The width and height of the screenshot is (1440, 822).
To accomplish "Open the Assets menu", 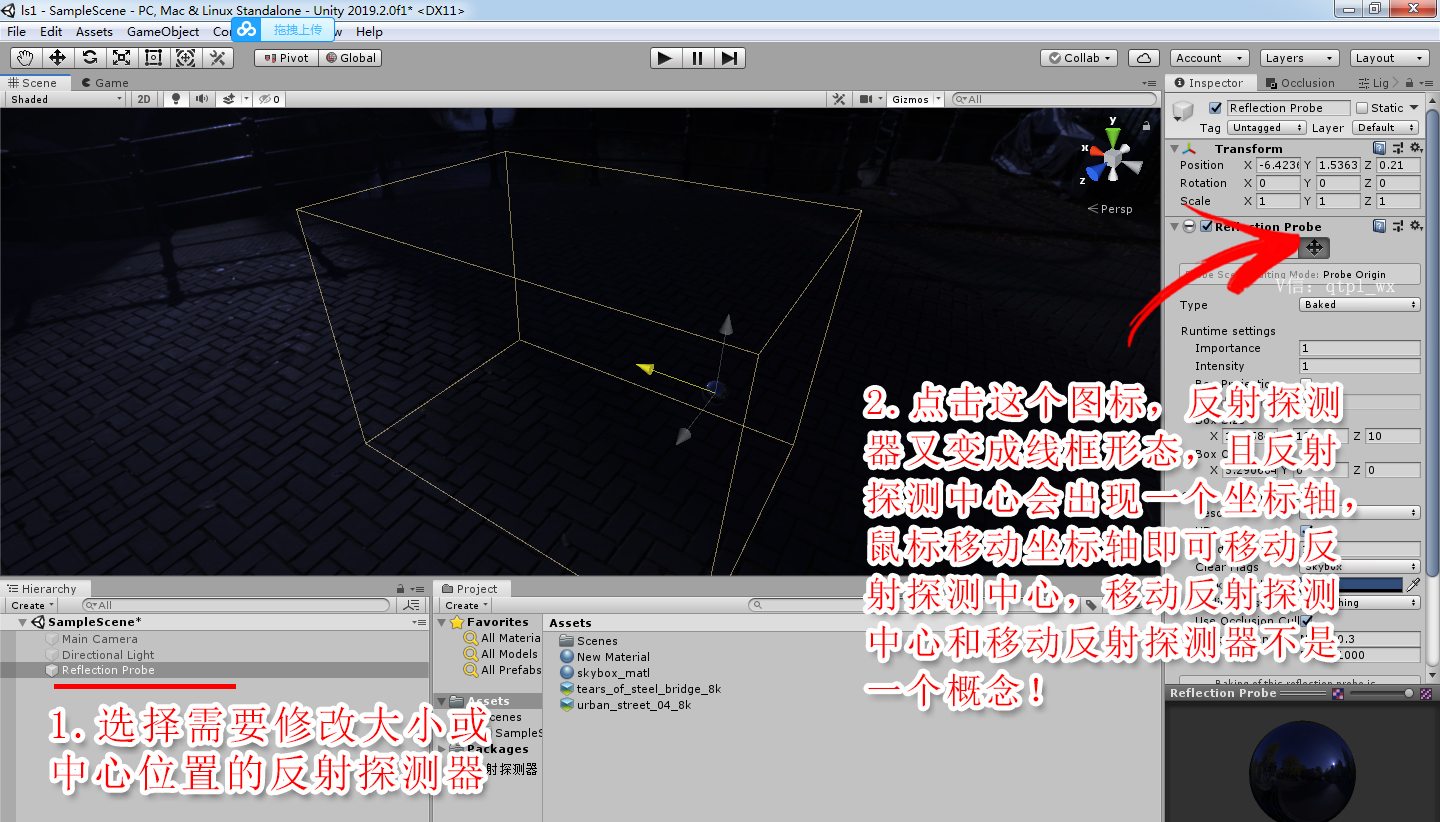I will 94,31.
